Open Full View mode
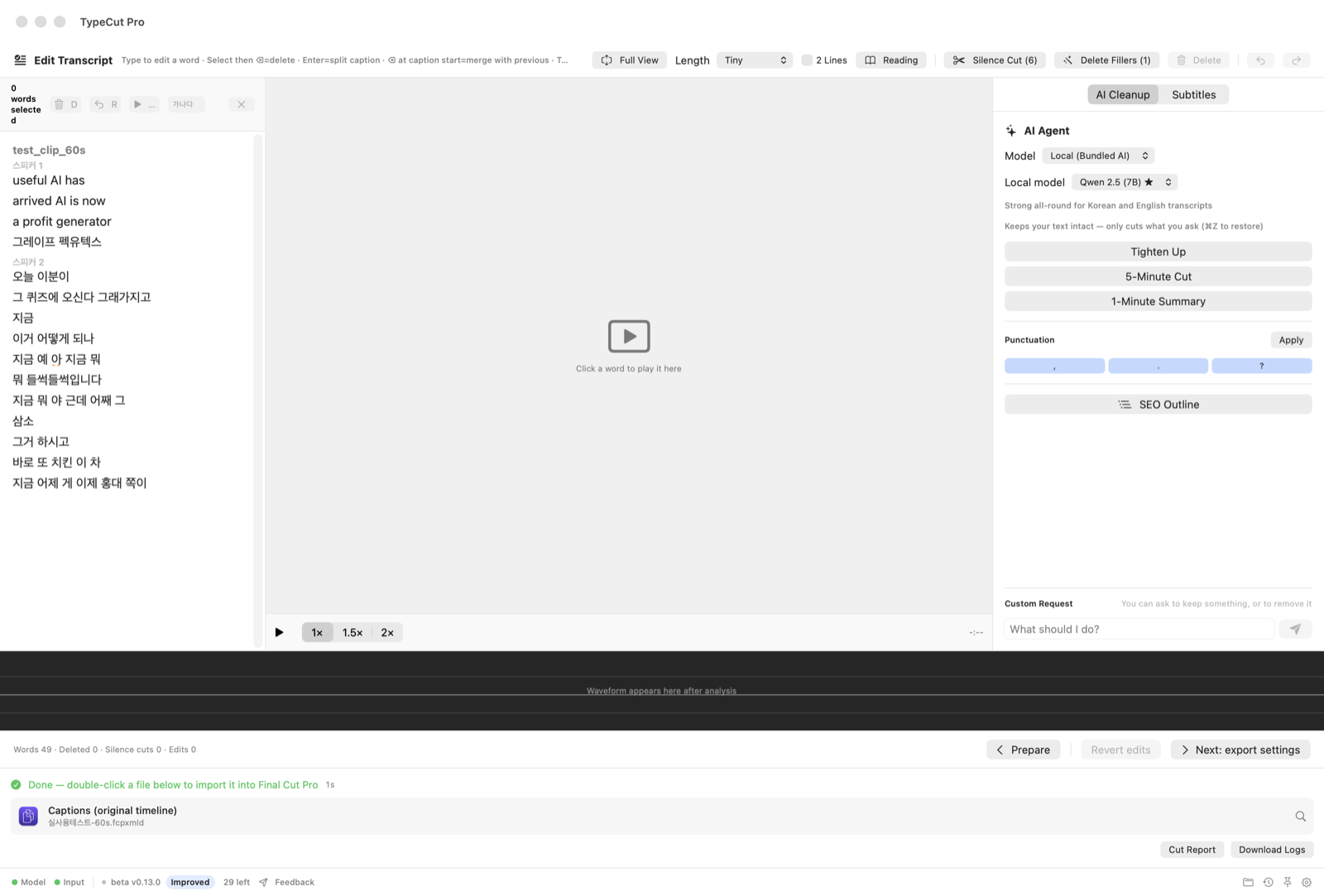This screenshot has height=896, width=1324. 630,60
